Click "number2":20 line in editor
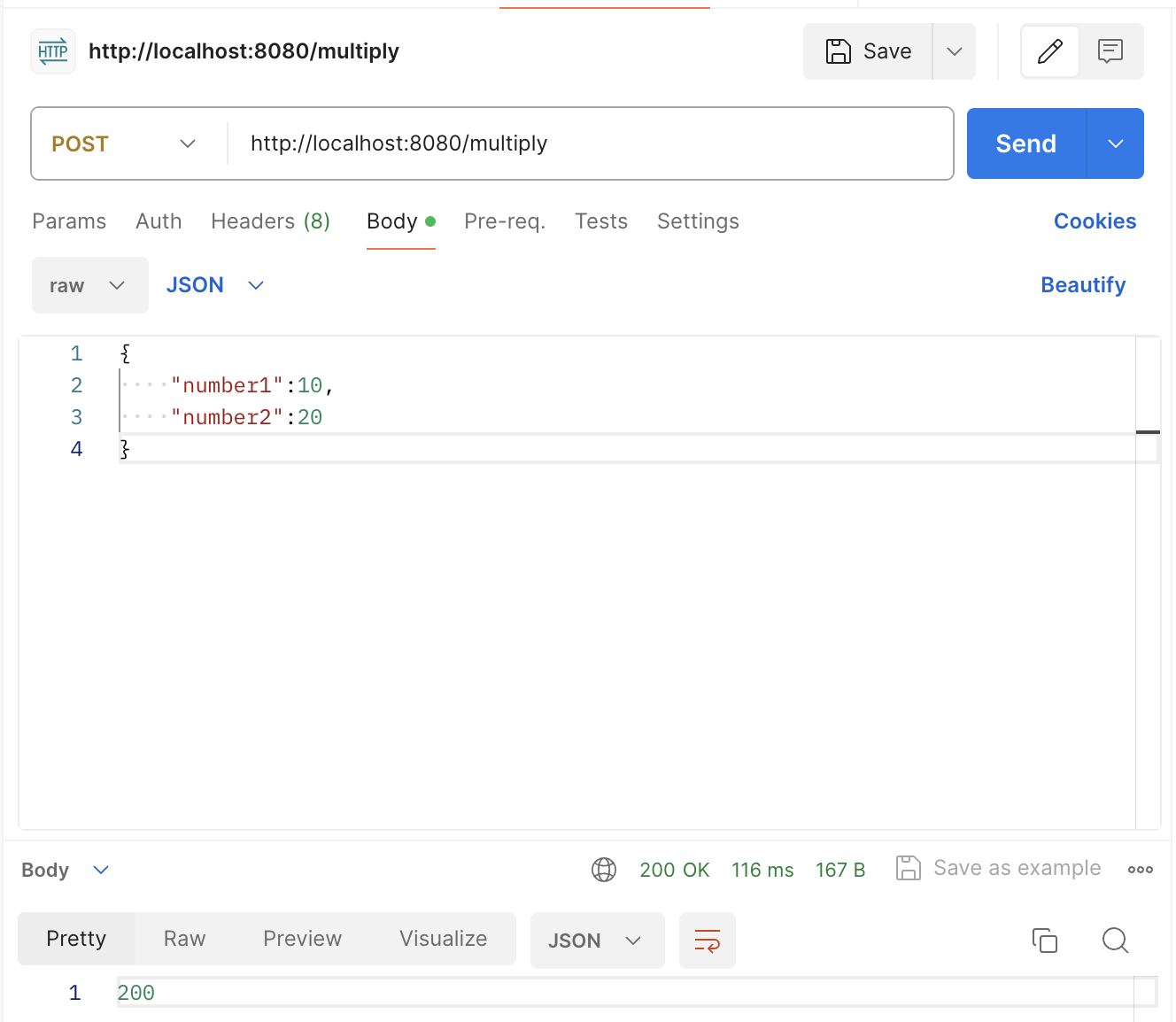Image resolution: width=1176 pixels, height=1022 pixels. pyautogui.click(x=246, y=417)
